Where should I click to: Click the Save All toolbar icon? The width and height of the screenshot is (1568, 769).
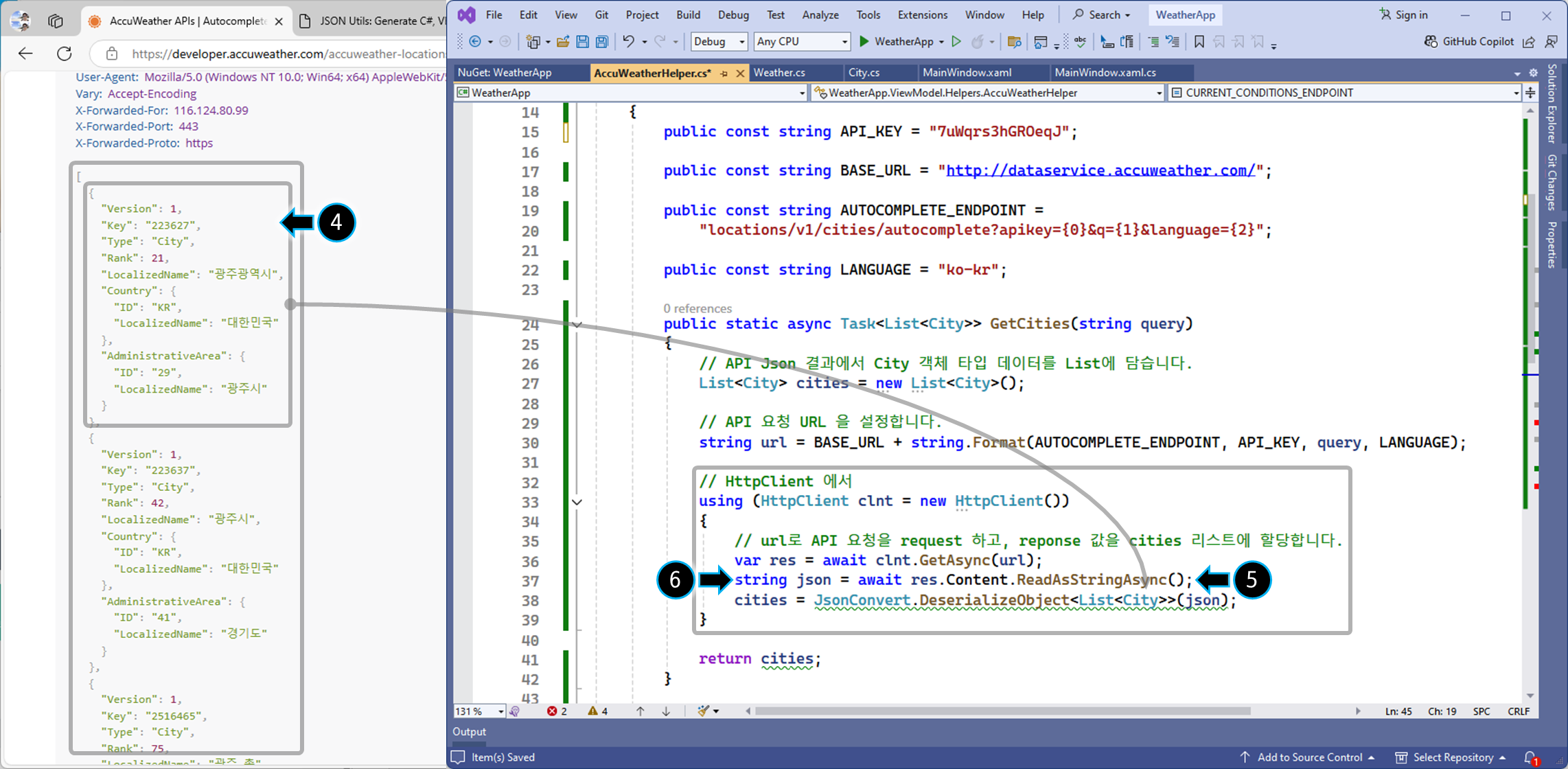point(602,42)
